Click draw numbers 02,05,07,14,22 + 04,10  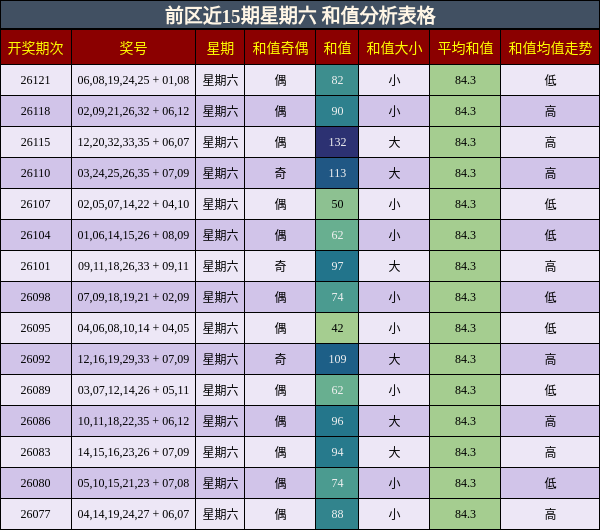[133, 204]
